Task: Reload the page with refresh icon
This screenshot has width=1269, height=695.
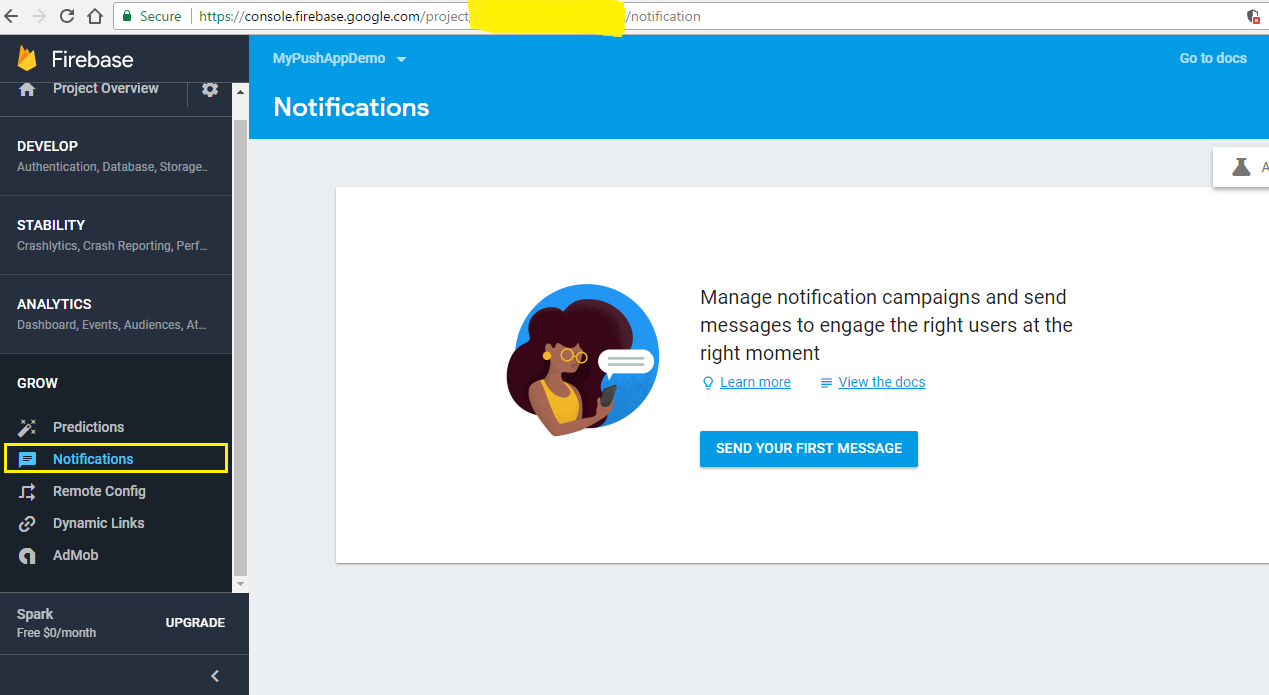Action: (67, 16)
